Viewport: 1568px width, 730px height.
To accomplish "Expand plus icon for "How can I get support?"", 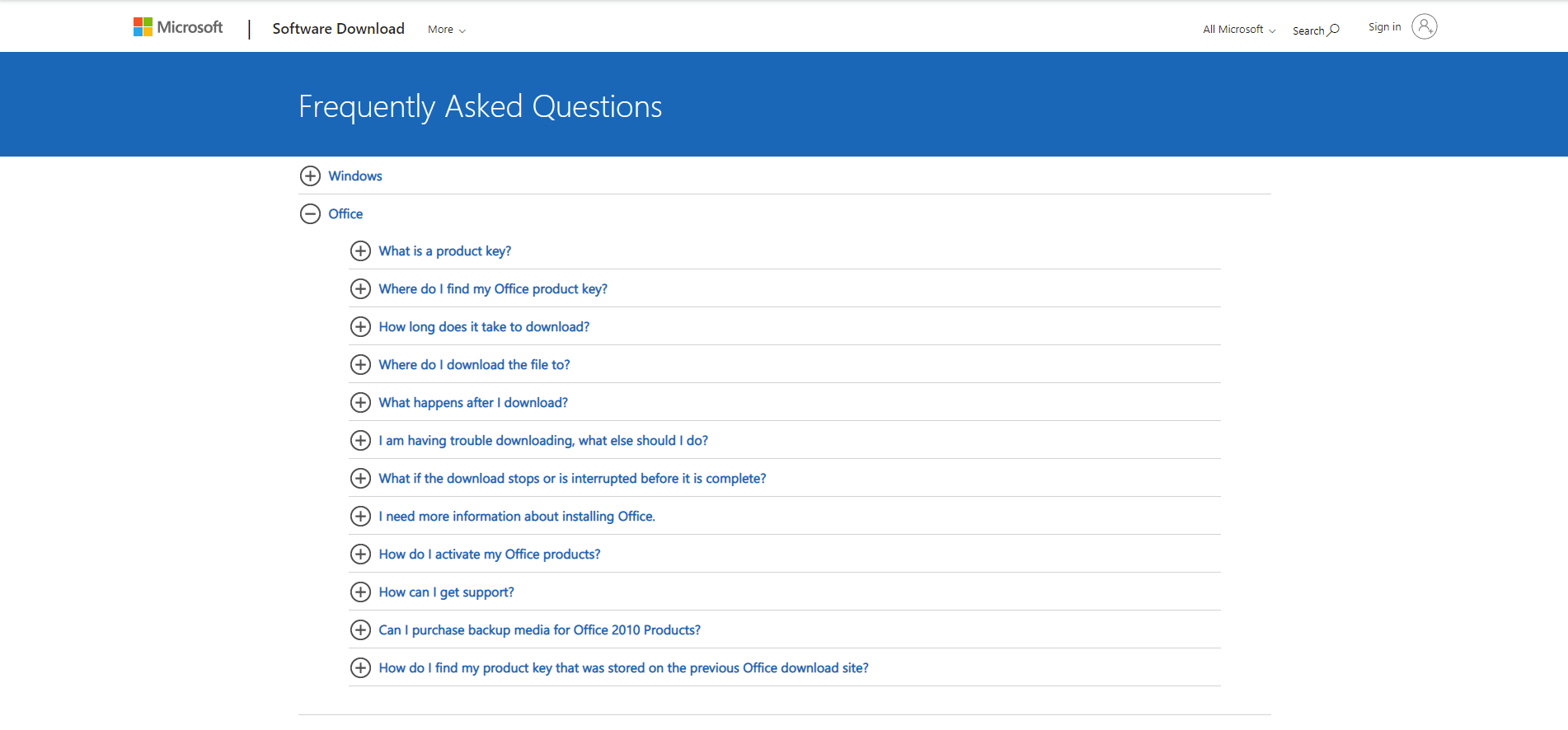I will tap(360, 592).
